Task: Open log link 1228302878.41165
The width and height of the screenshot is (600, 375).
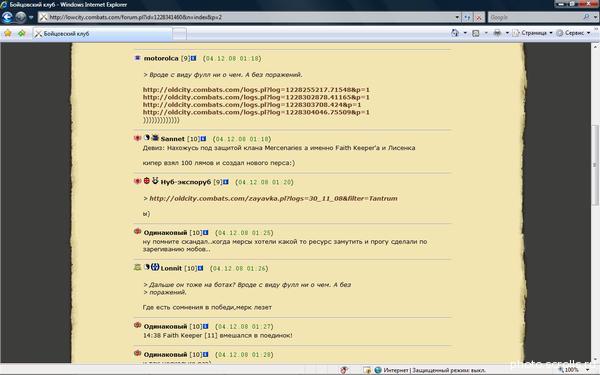Action: (x=256, y=97)
